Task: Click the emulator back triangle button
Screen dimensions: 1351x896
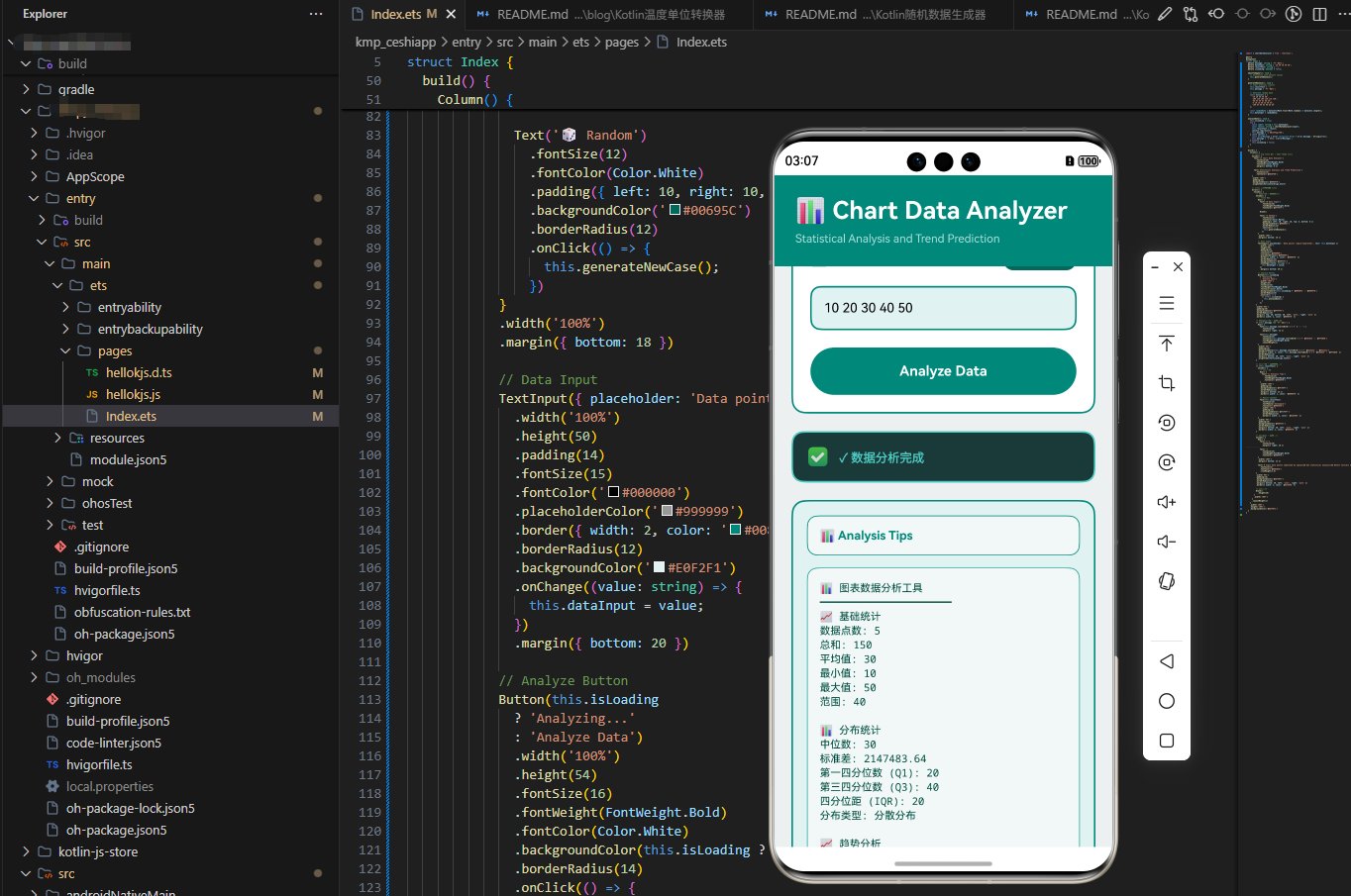Action: [1167, 661]
